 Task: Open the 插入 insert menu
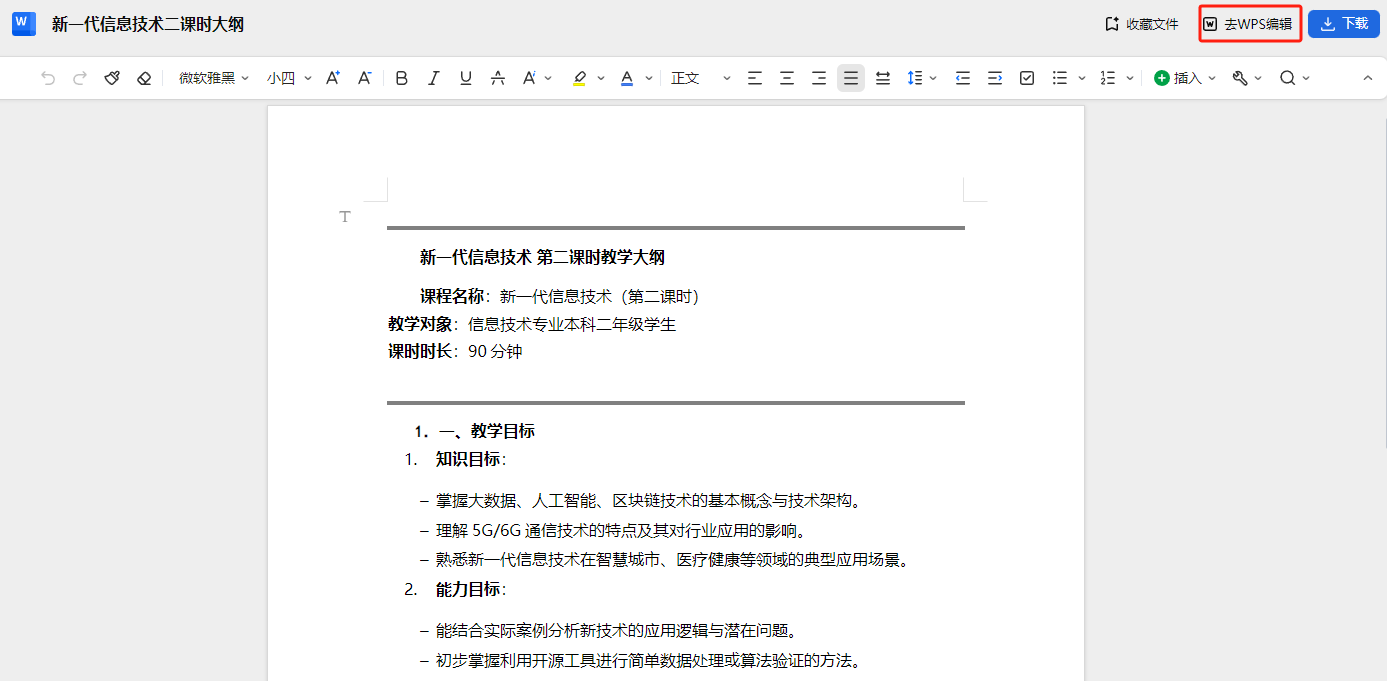click(x=1185, y=78)
